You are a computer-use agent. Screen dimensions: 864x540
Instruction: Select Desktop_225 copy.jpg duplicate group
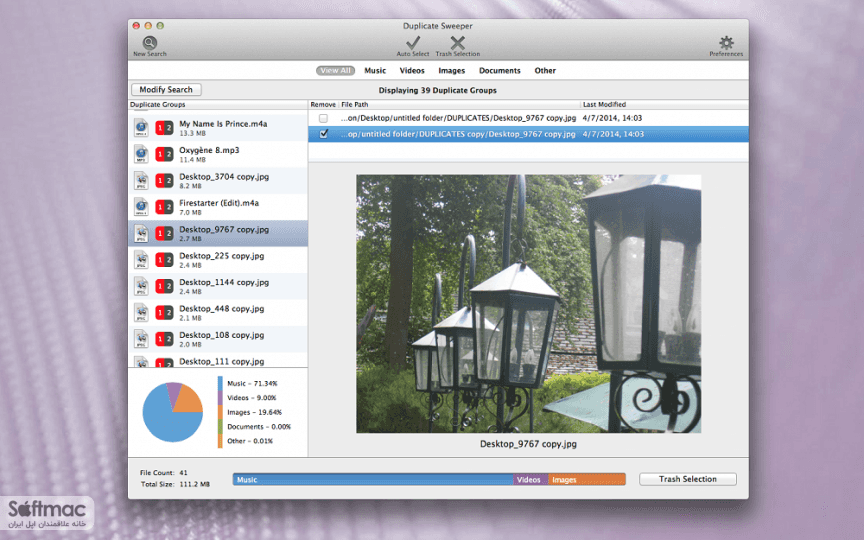pyautogui.click(x=218, y=260)
